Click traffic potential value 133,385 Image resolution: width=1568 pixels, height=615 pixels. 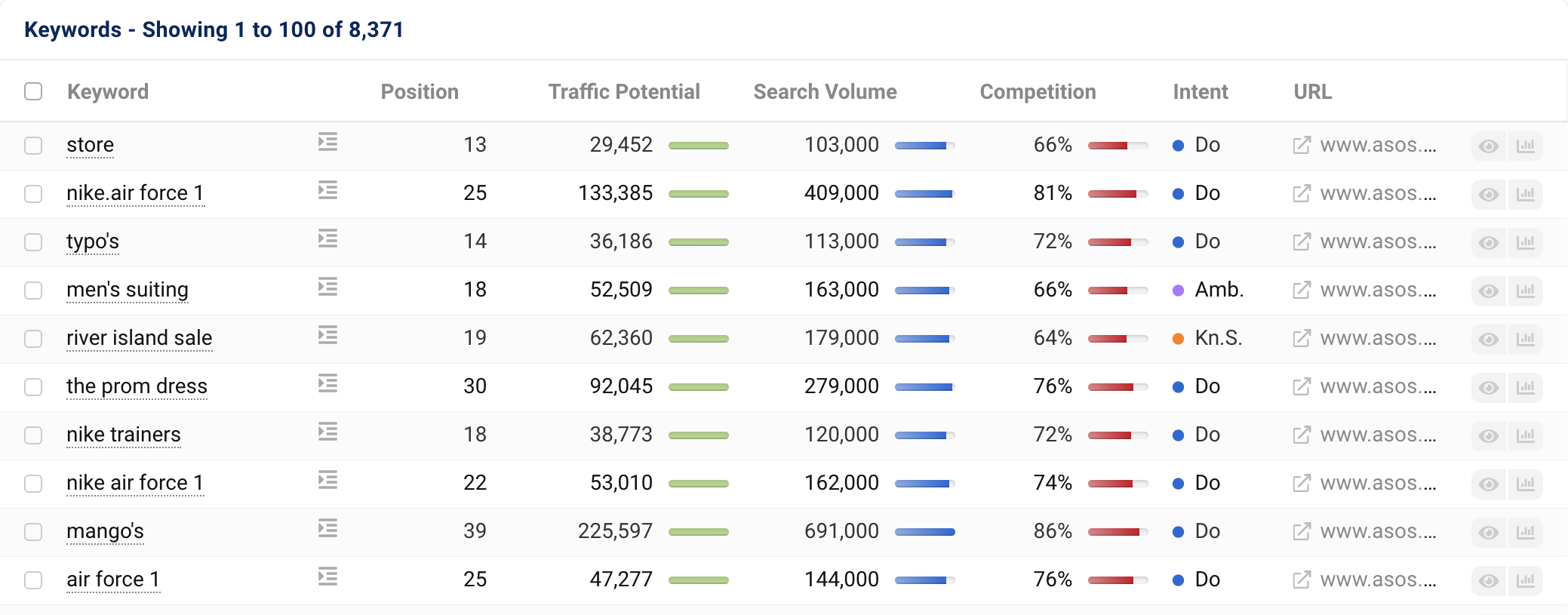tap(615, 193)
